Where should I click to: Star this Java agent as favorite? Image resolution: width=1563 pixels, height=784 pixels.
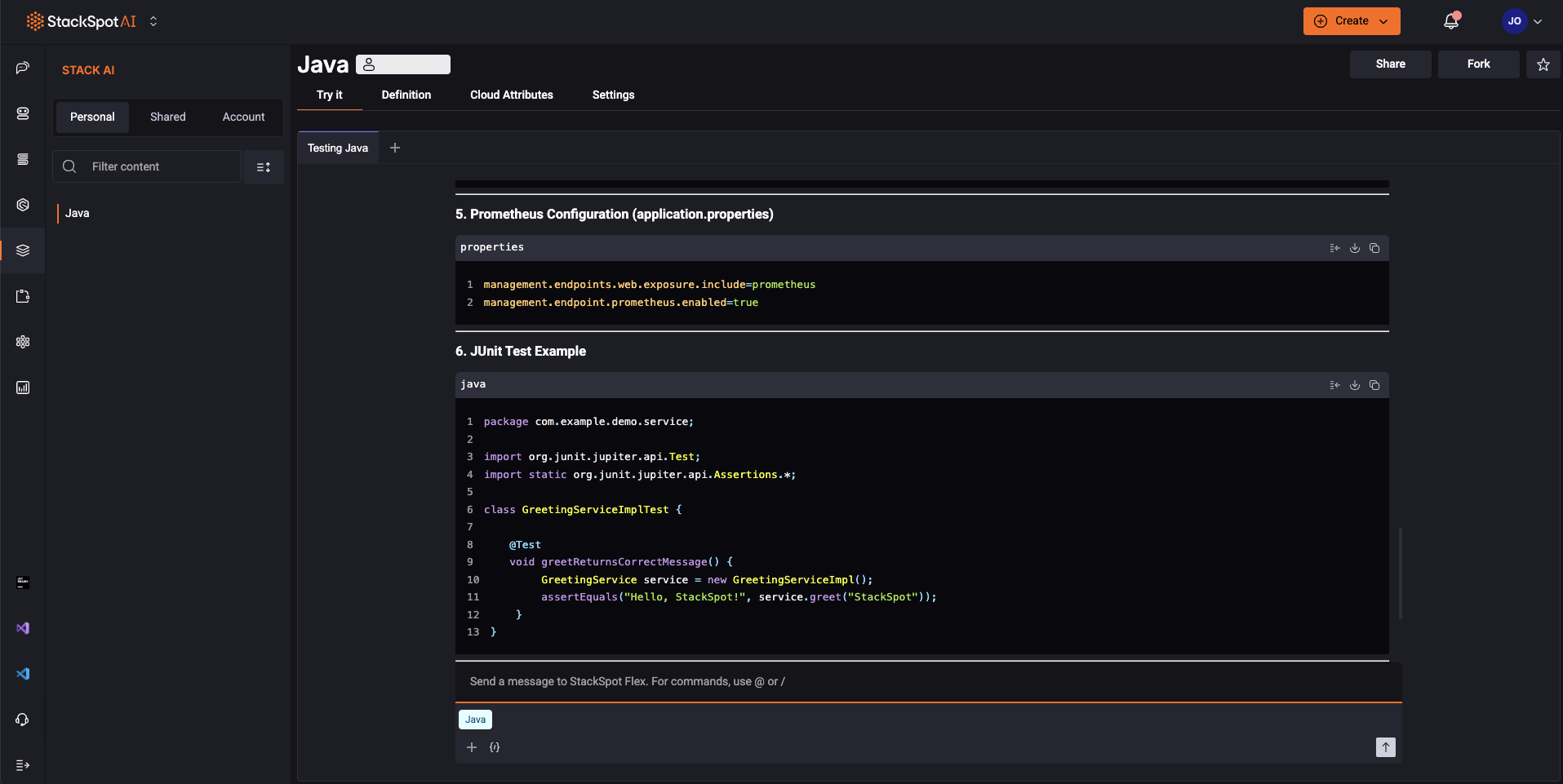1542,64
